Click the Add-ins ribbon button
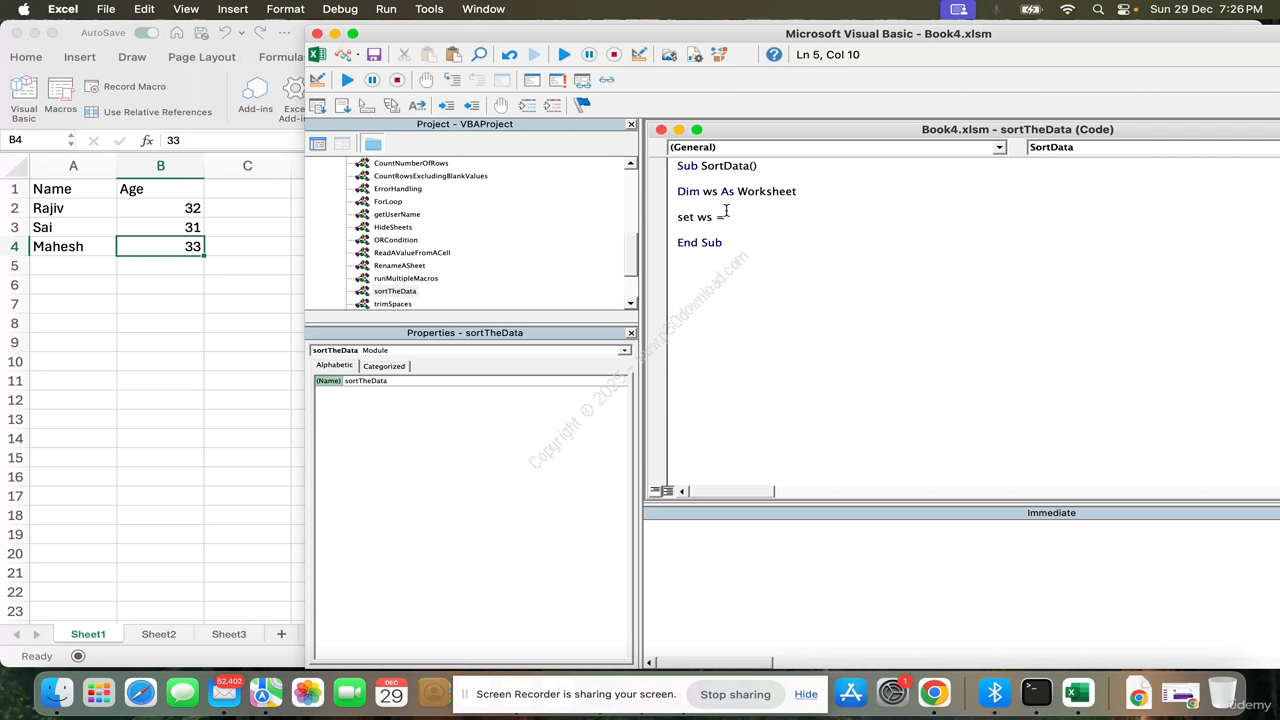This screenshot has height=720, width=1280. pos(255,96)
